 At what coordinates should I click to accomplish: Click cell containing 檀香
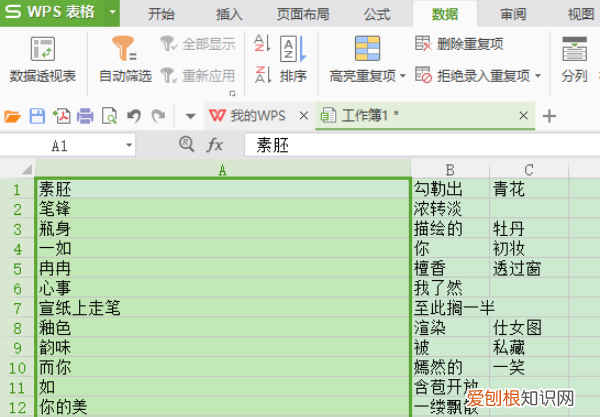click(x=450, y=269)
